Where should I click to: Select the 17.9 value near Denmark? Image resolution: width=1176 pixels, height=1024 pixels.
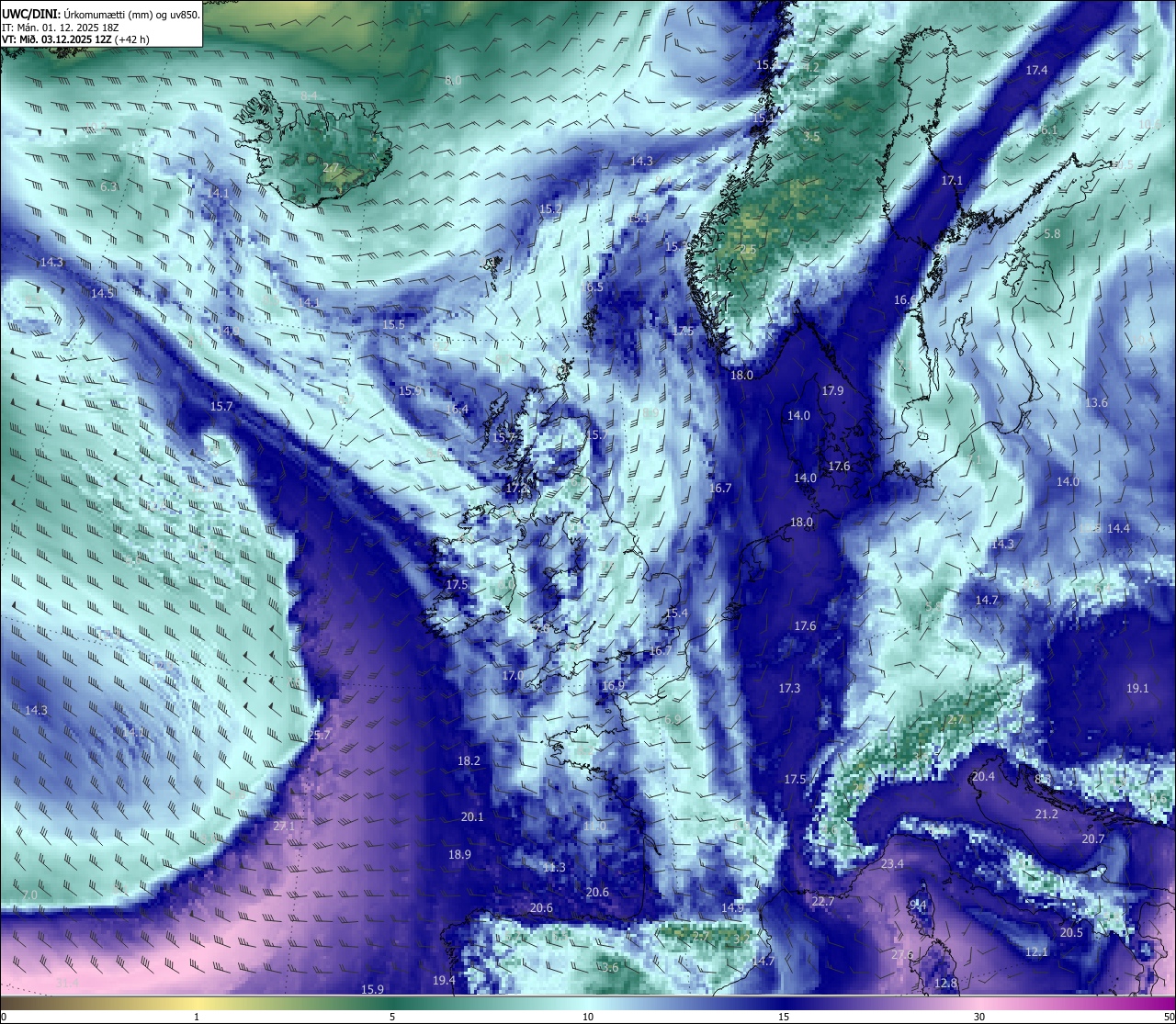[x=832, y=390]
